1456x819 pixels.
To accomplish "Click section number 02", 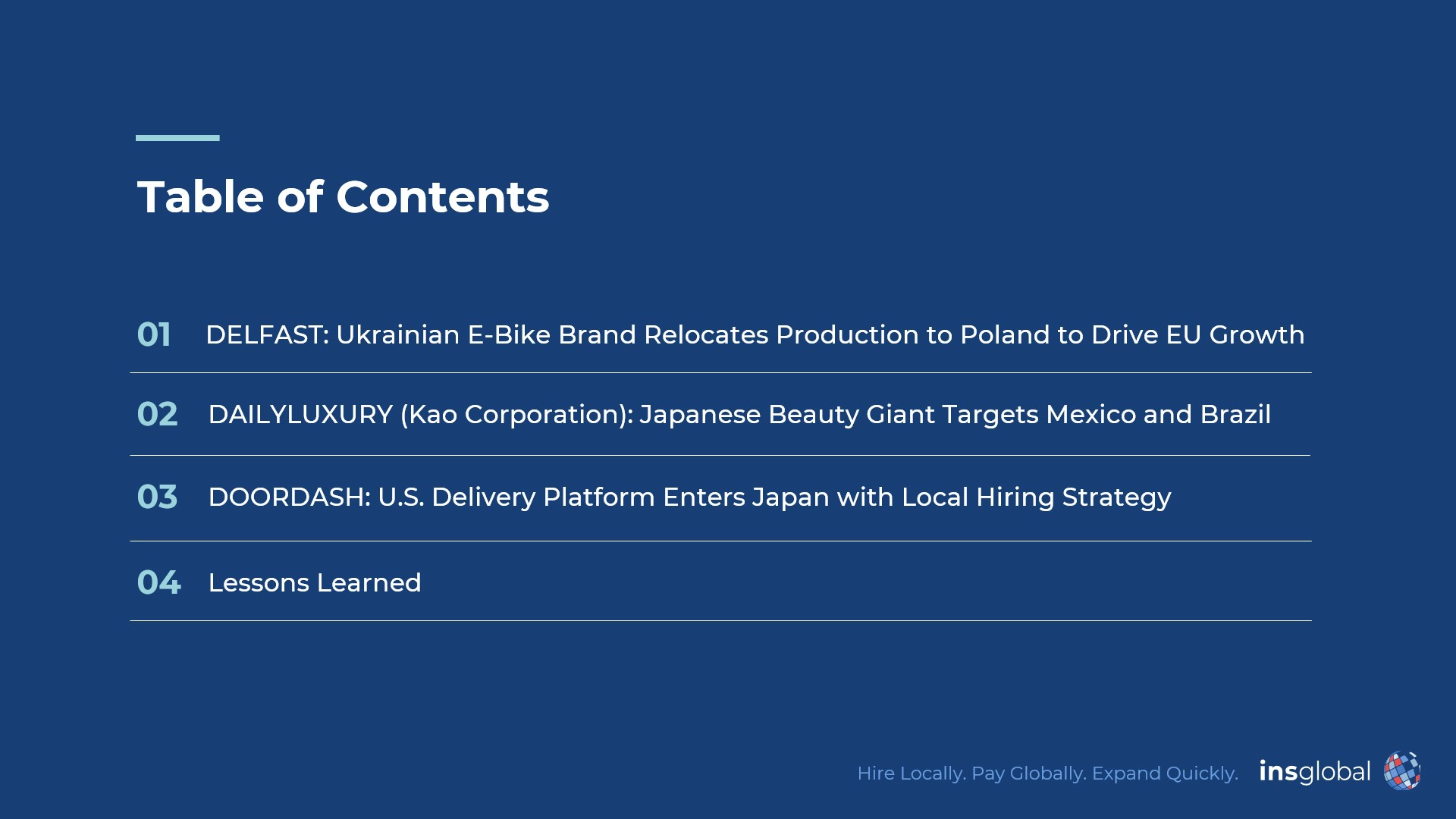I will coord(157,414).
